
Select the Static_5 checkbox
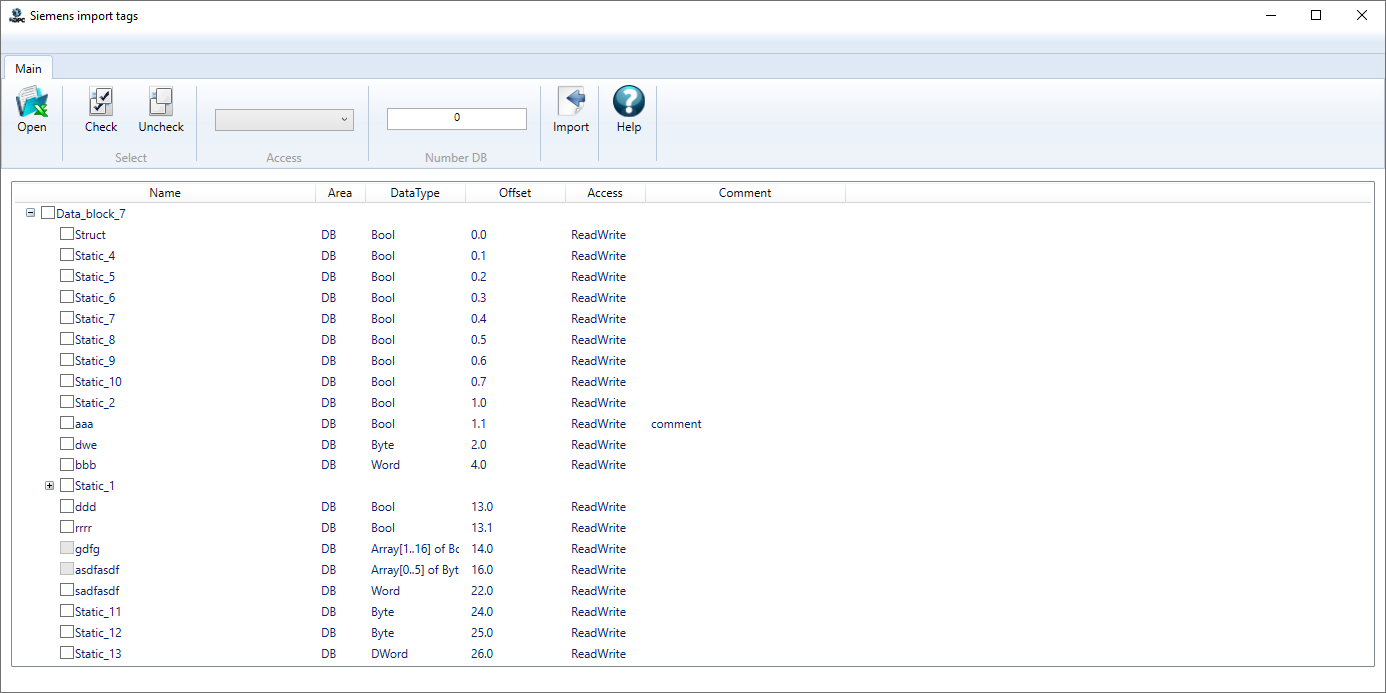[67, 276]
